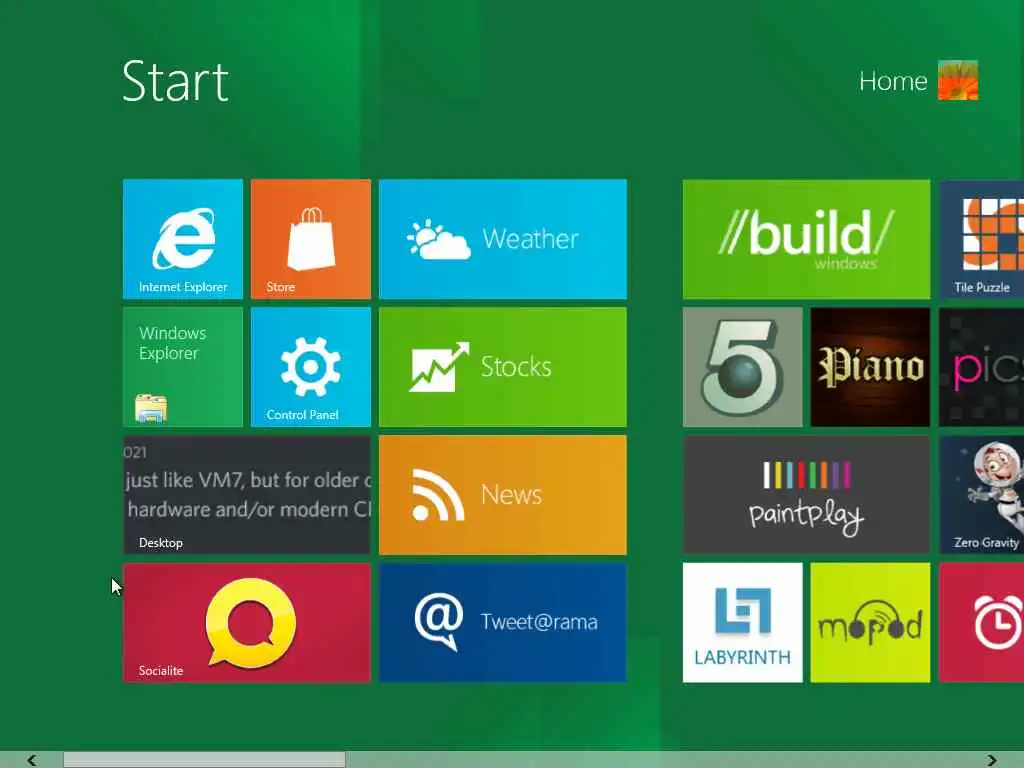Open the Internet Explorer tile
Viewport: 1024px width, 768px height.
point(183,239)
